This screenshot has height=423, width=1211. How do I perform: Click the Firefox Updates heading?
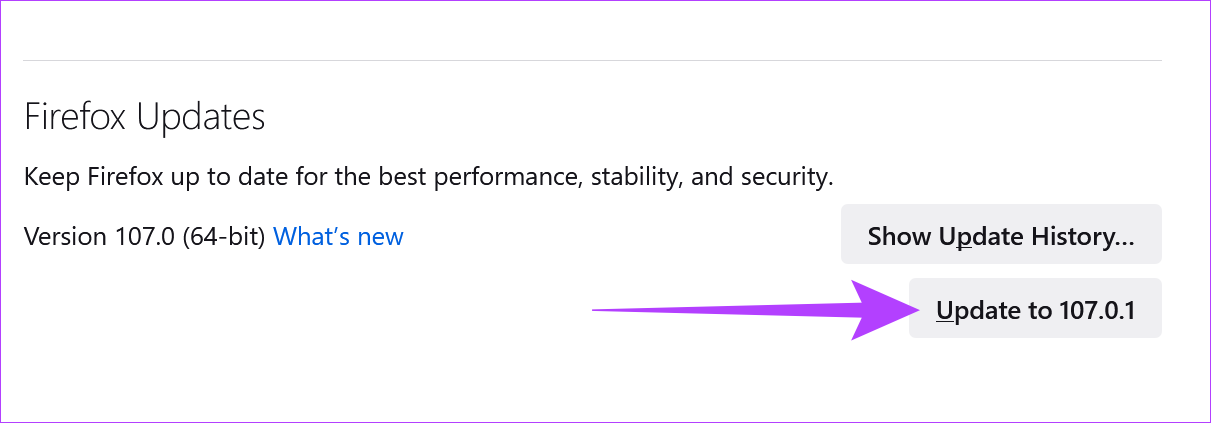pyautogui.click(x=144, y=117)
